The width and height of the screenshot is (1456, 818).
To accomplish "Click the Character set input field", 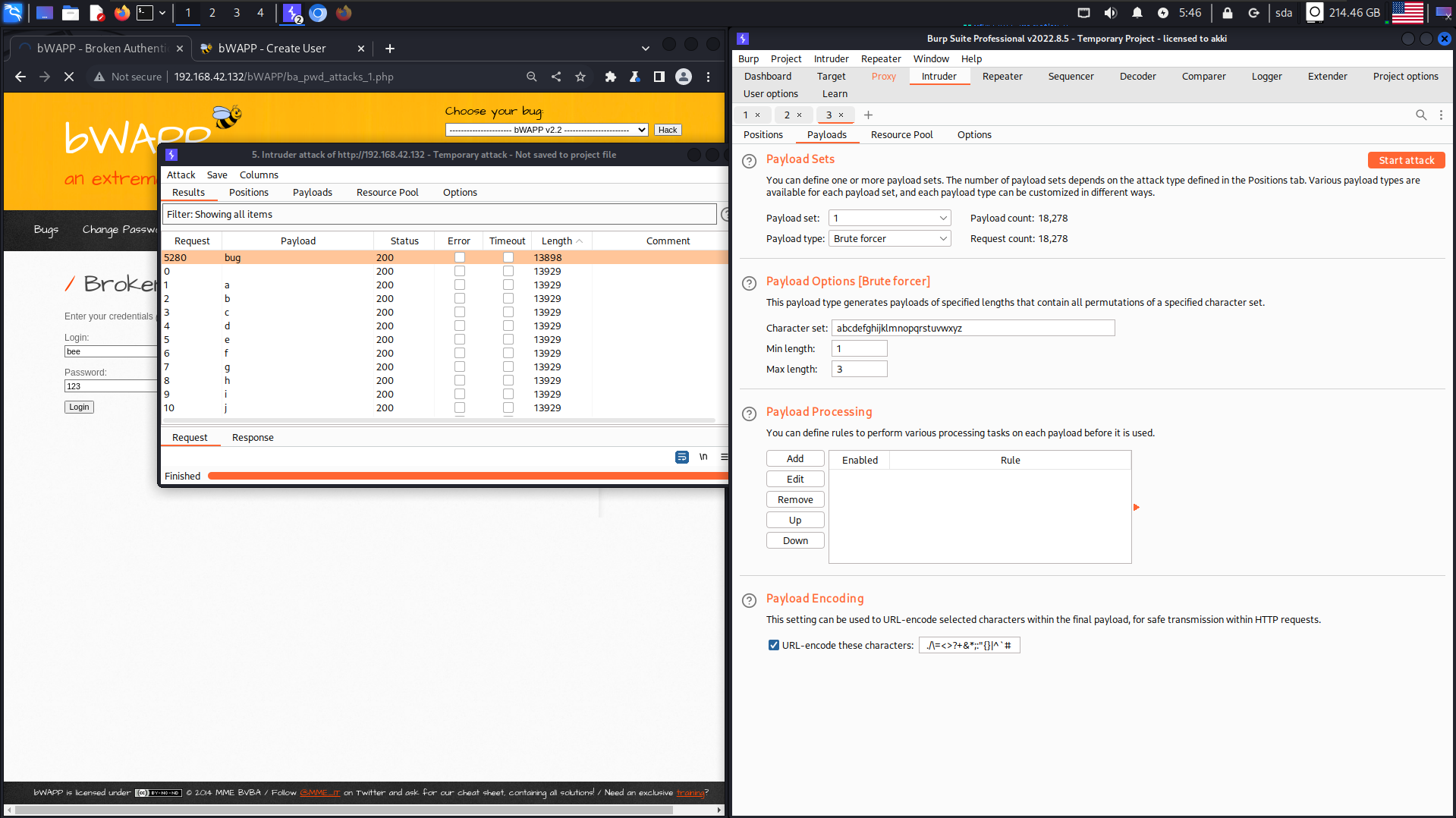I will point(973,329).
